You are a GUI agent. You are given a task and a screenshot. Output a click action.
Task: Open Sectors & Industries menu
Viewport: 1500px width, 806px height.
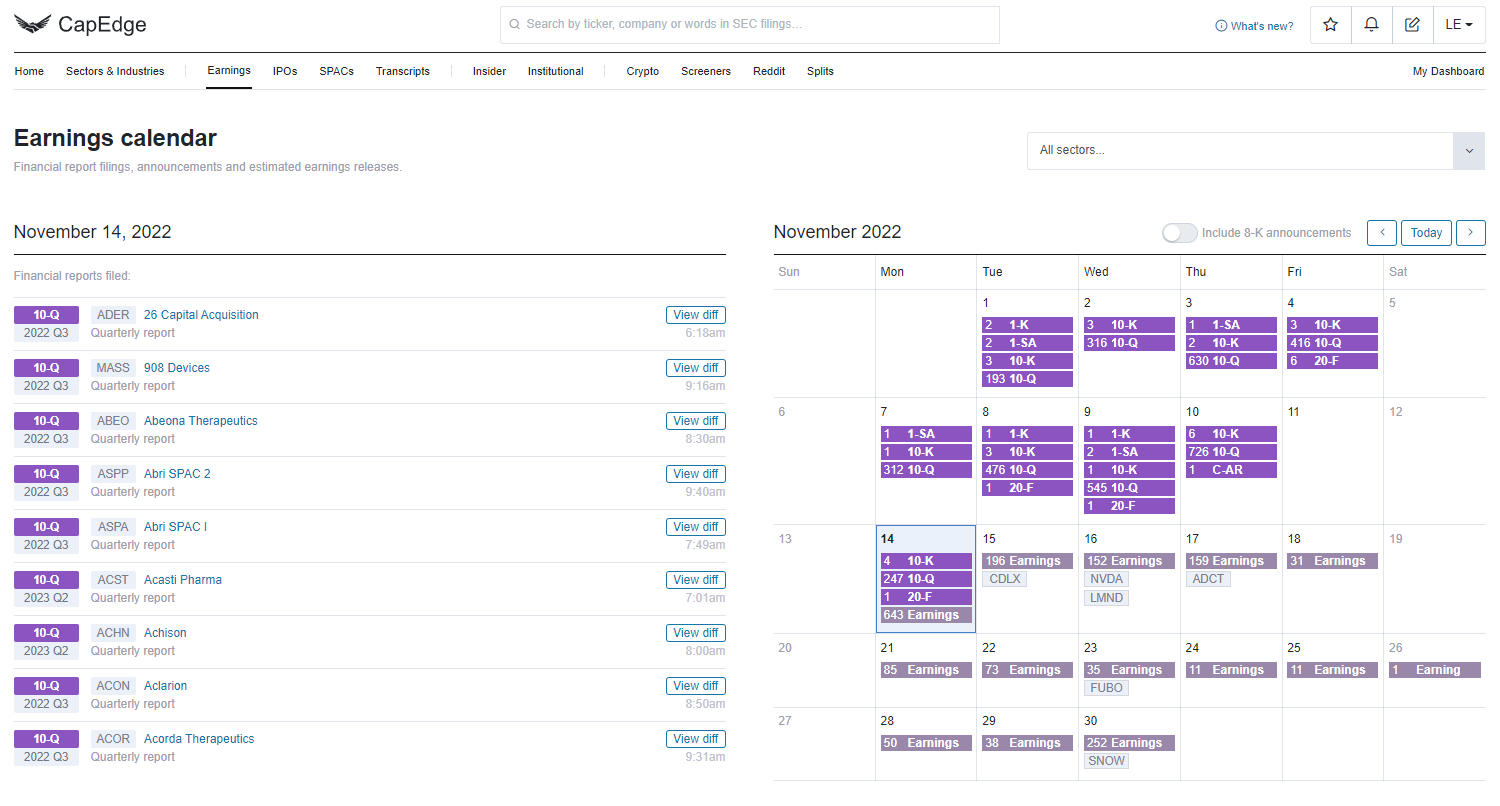pos(115,71)
